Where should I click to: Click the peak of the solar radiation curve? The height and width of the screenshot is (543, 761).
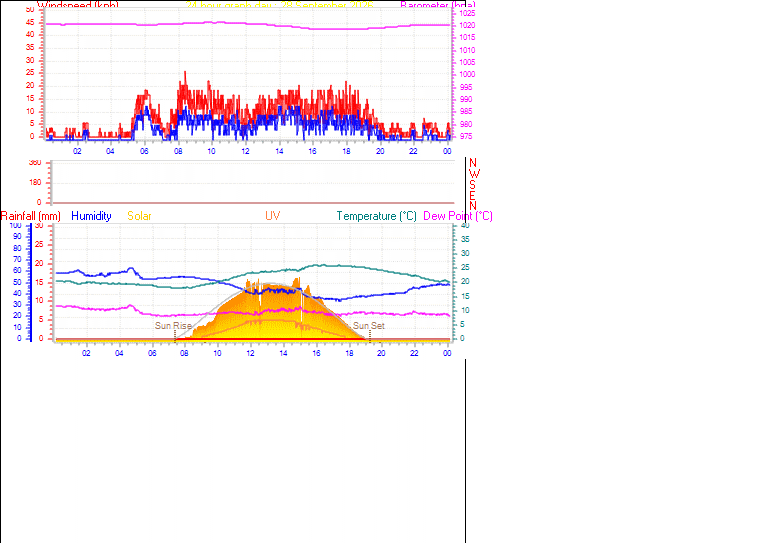[298, 280]
